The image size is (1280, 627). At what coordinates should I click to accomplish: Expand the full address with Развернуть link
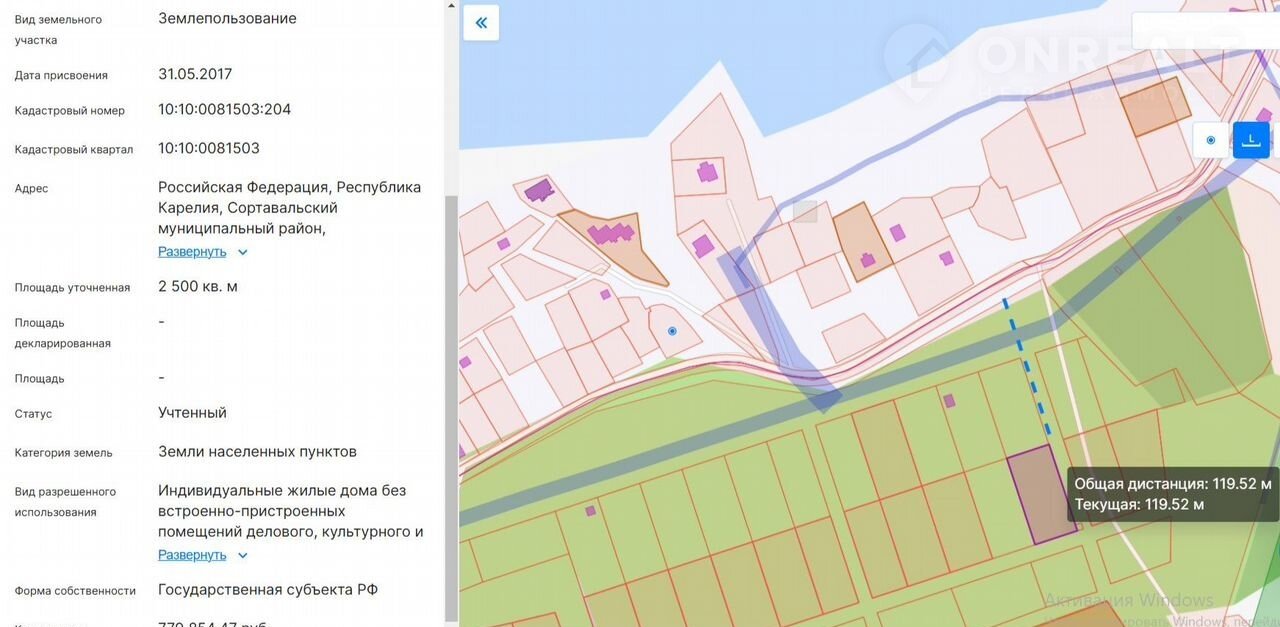[x=192, y=252]
